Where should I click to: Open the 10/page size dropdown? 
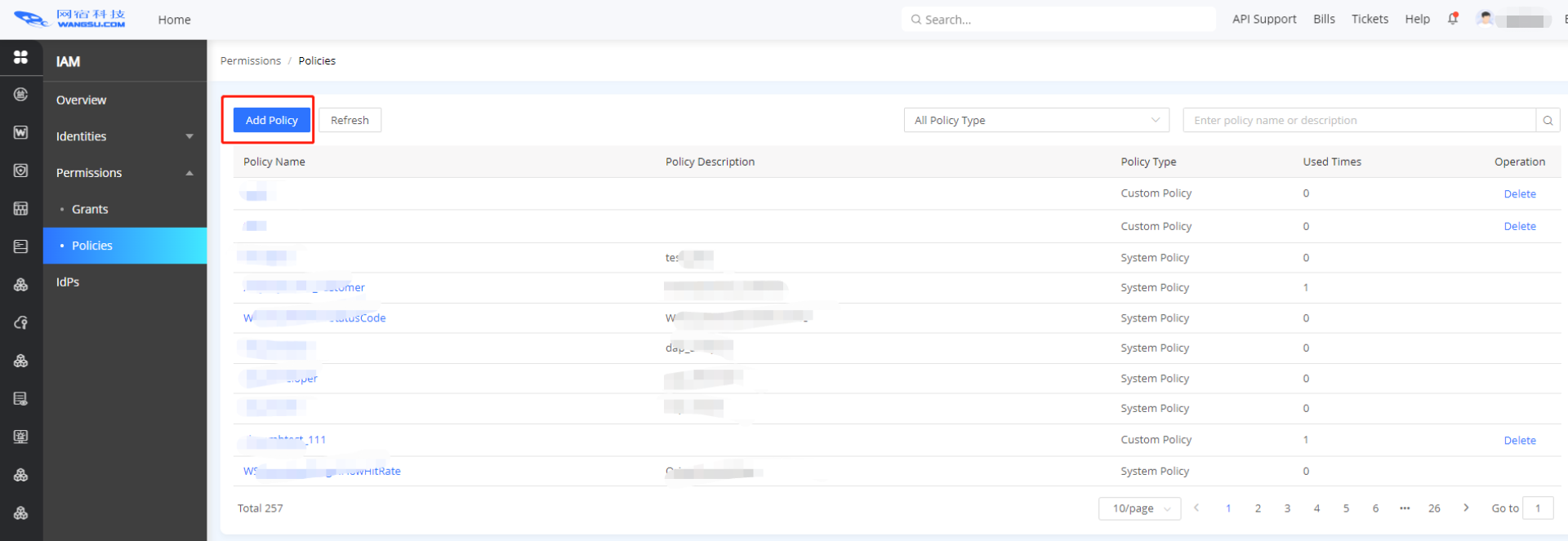(x=1139, y=508)
